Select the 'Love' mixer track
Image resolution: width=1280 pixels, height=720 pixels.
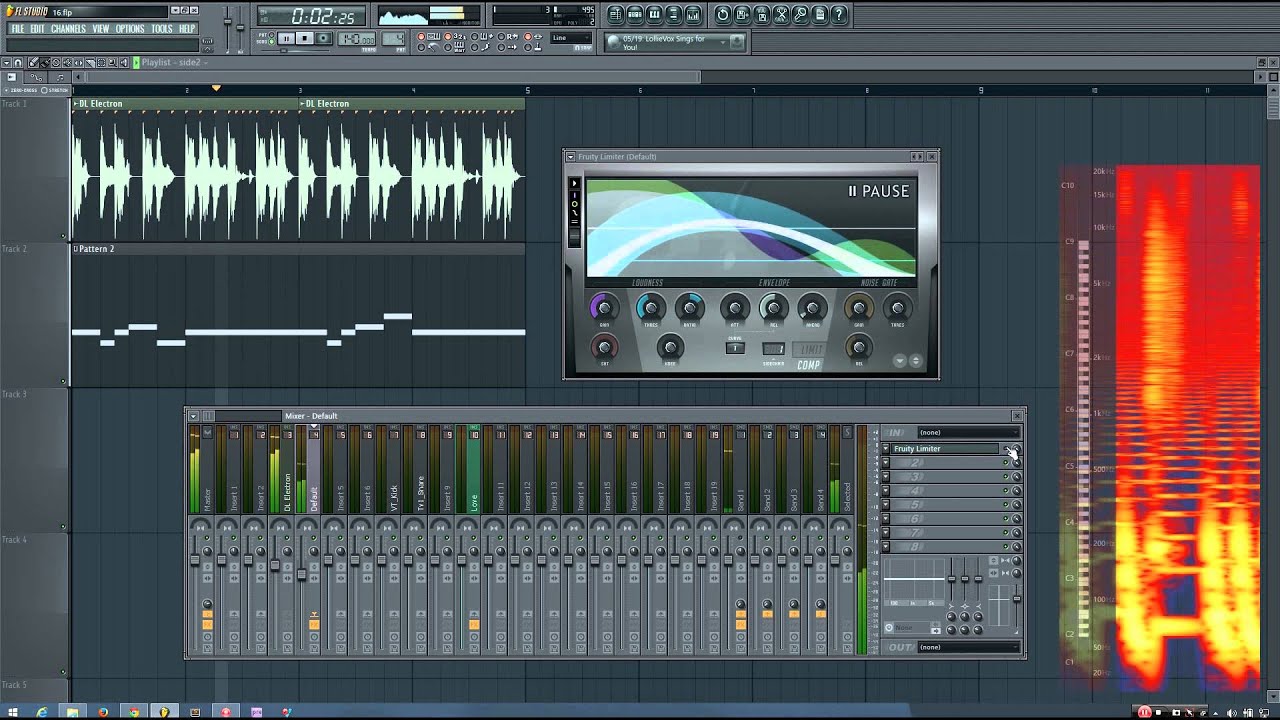click(474, 470)
